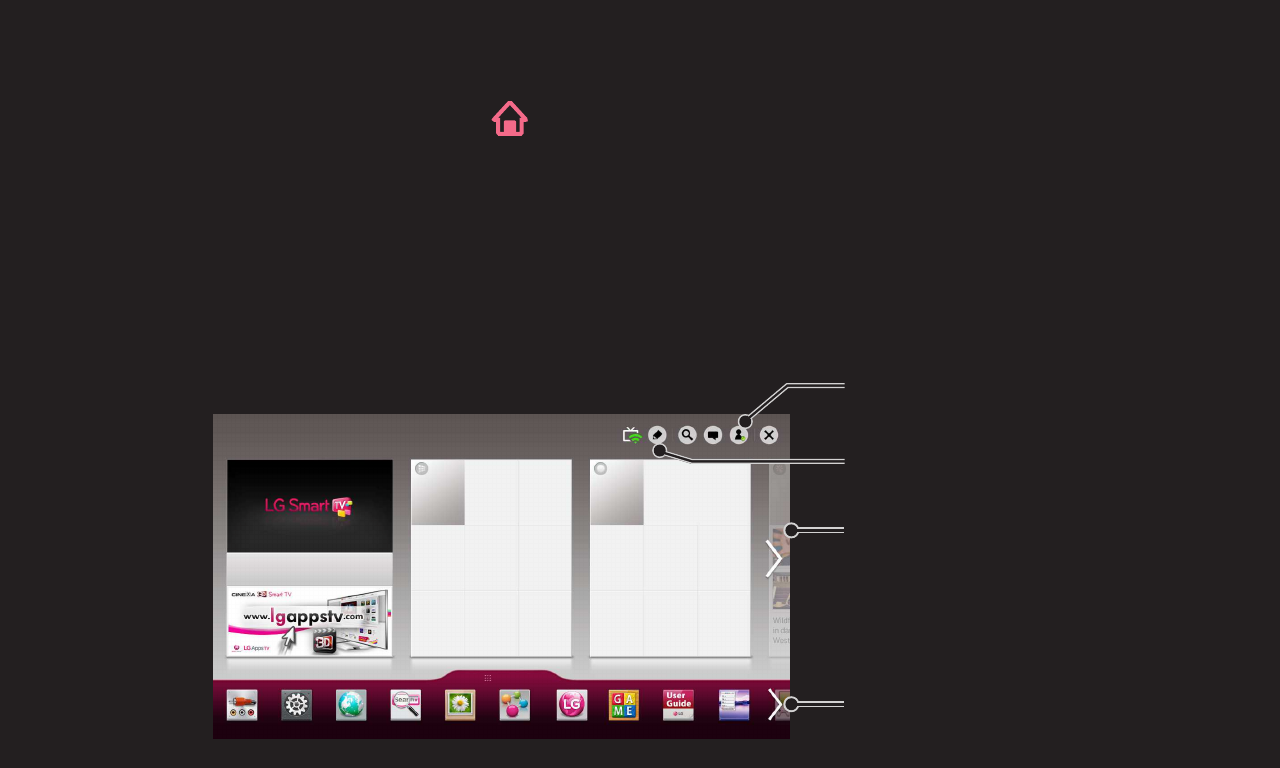Select the settings gear in the launcher bar

pyautogui.click(x=296, y=704)
